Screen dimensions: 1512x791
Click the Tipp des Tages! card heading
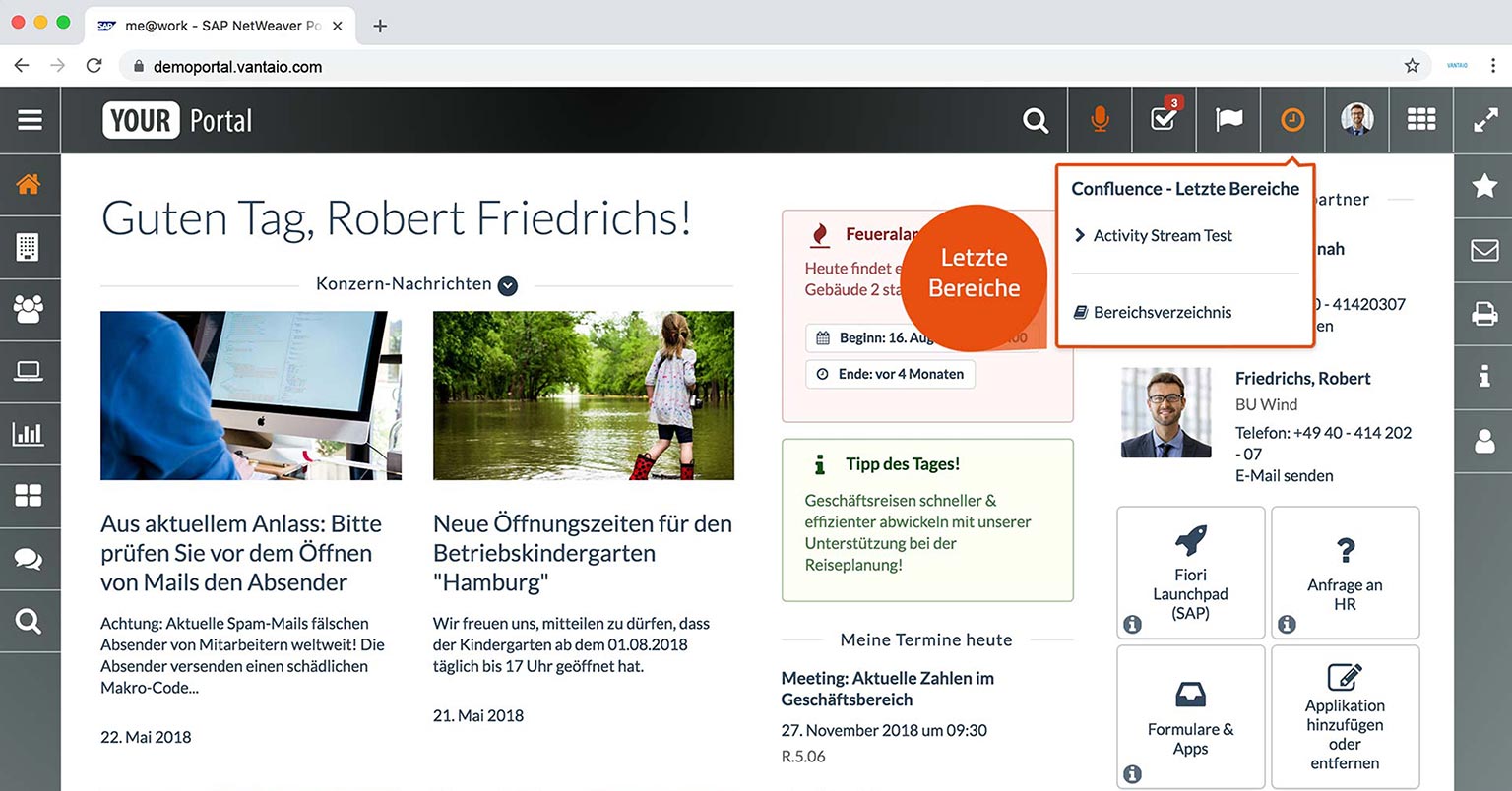903,464
